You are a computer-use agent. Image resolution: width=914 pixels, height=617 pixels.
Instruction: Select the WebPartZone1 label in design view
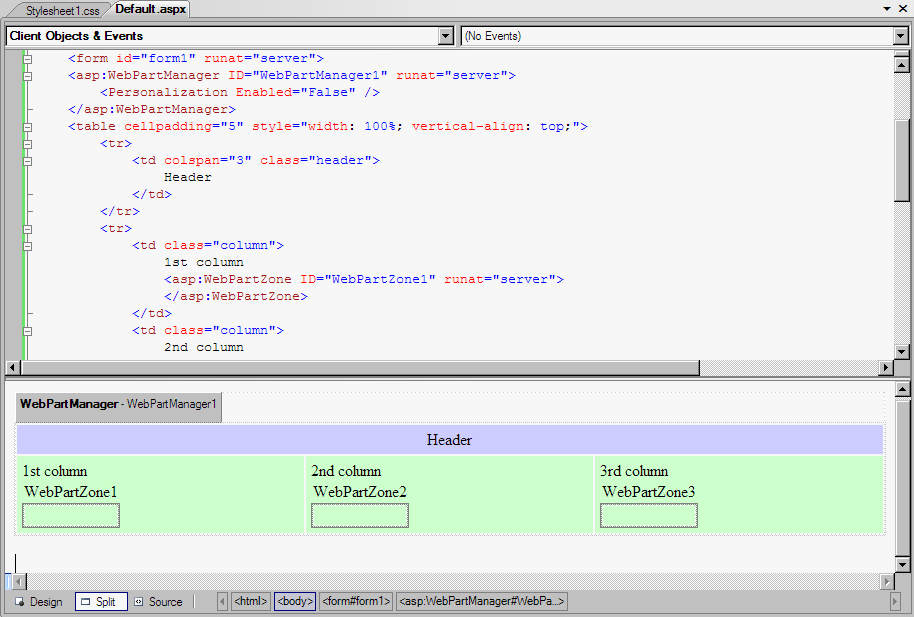(x=71, y=492)
